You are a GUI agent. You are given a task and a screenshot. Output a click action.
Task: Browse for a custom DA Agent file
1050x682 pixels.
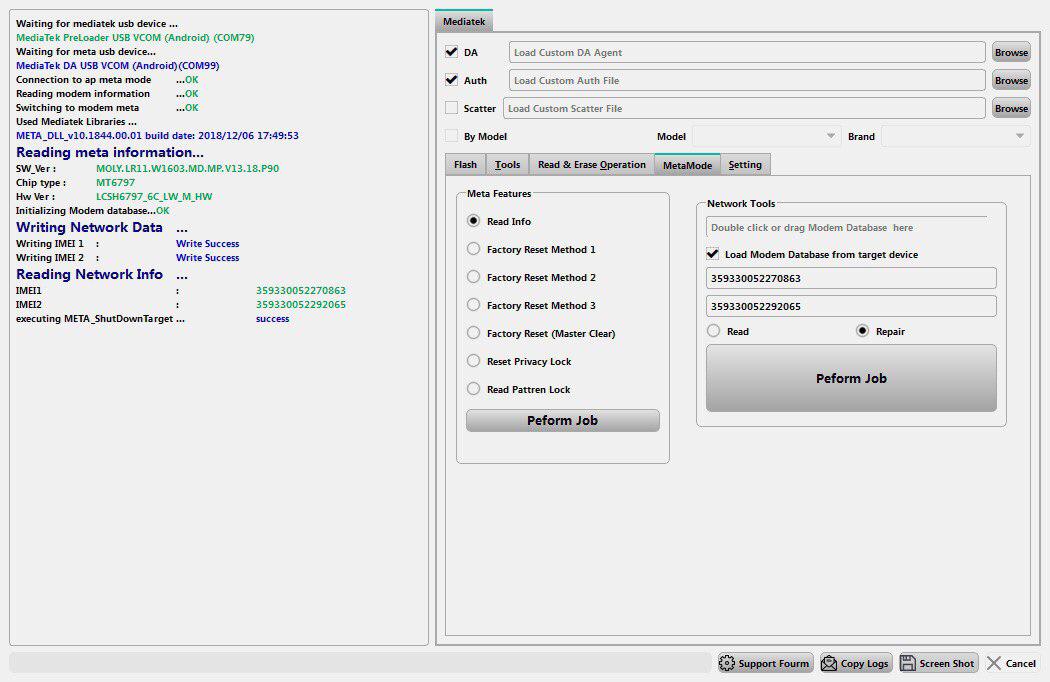point(1011,52)
